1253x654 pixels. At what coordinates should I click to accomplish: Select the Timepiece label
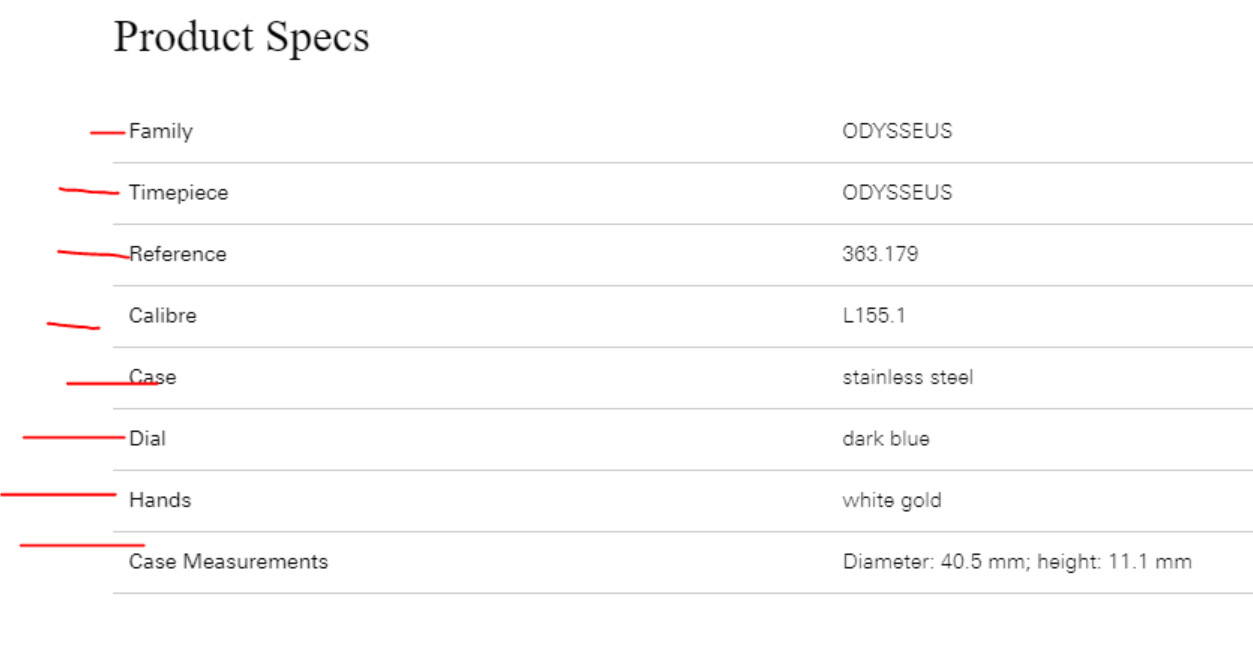point(178,193)
